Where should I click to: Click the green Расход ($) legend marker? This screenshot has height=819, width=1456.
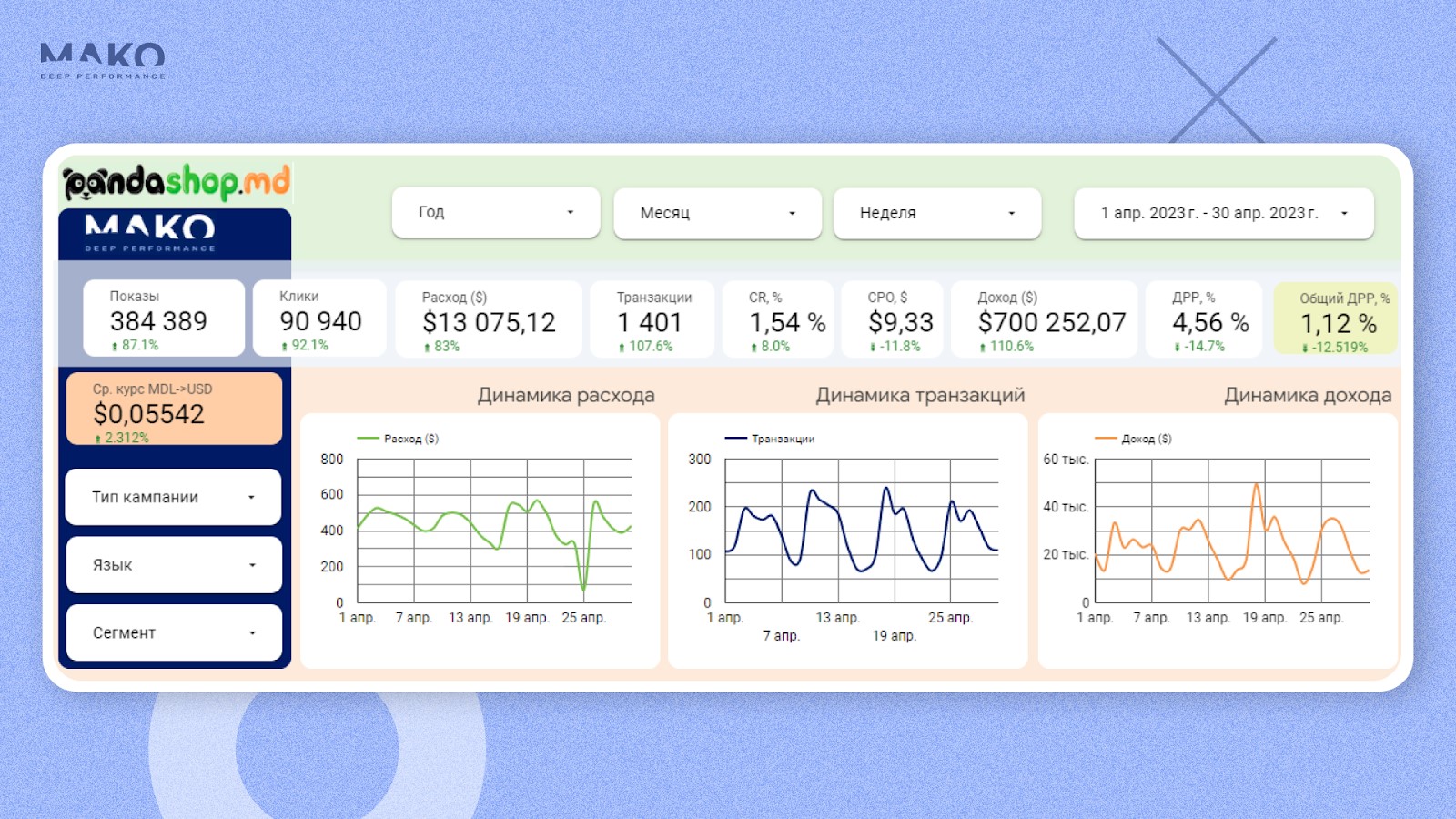point(369,439)
